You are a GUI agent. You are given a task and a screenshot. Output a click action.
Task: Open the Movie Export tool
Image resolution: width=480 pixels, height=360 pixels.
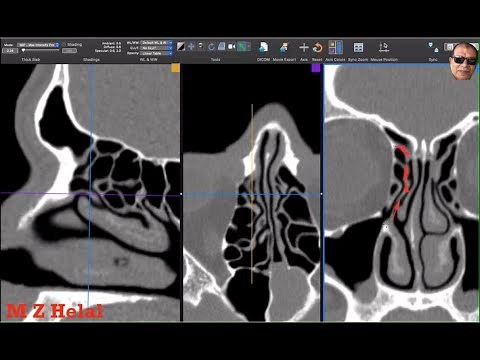pyautogui.click(x=284, y=47)
